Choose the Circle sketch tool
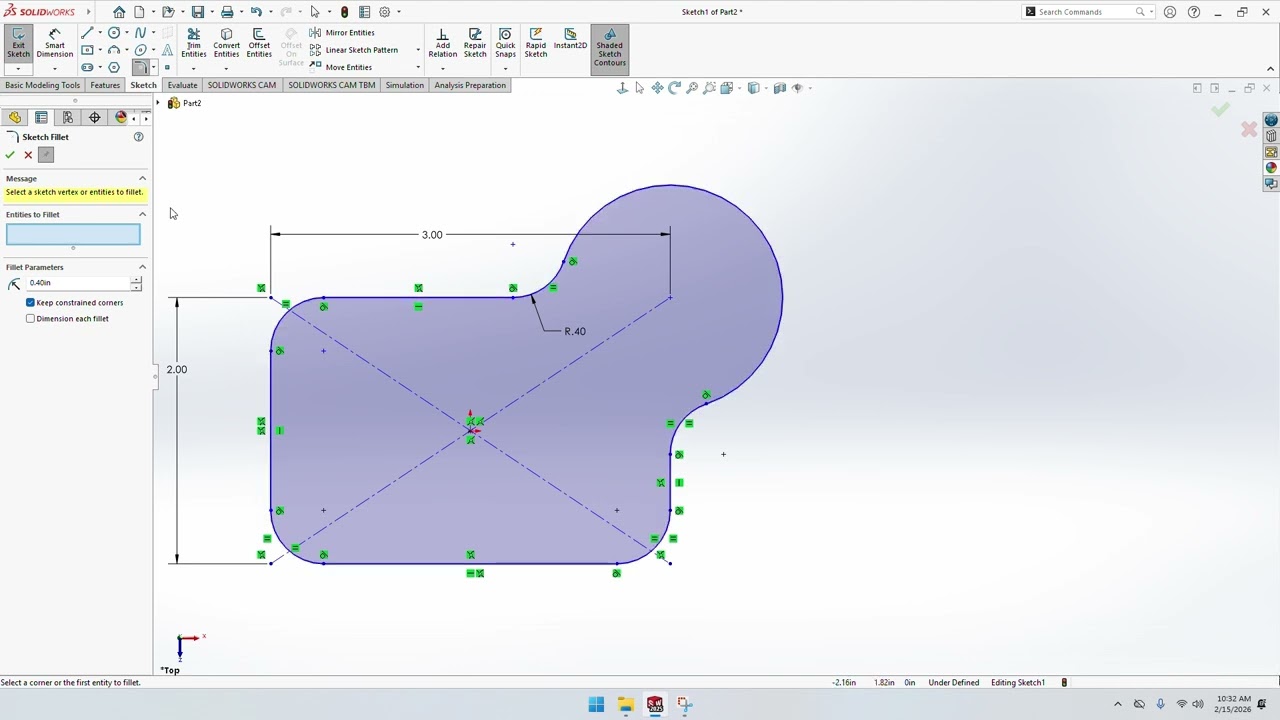The width and height of the screenshot is (1280, 720). (x=114, y=33)
